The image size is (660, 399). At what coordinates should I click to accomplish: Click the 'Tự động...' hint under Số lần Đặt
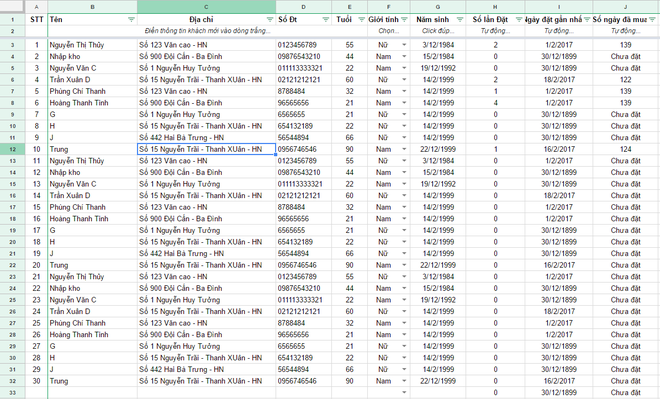coord(495,31)
